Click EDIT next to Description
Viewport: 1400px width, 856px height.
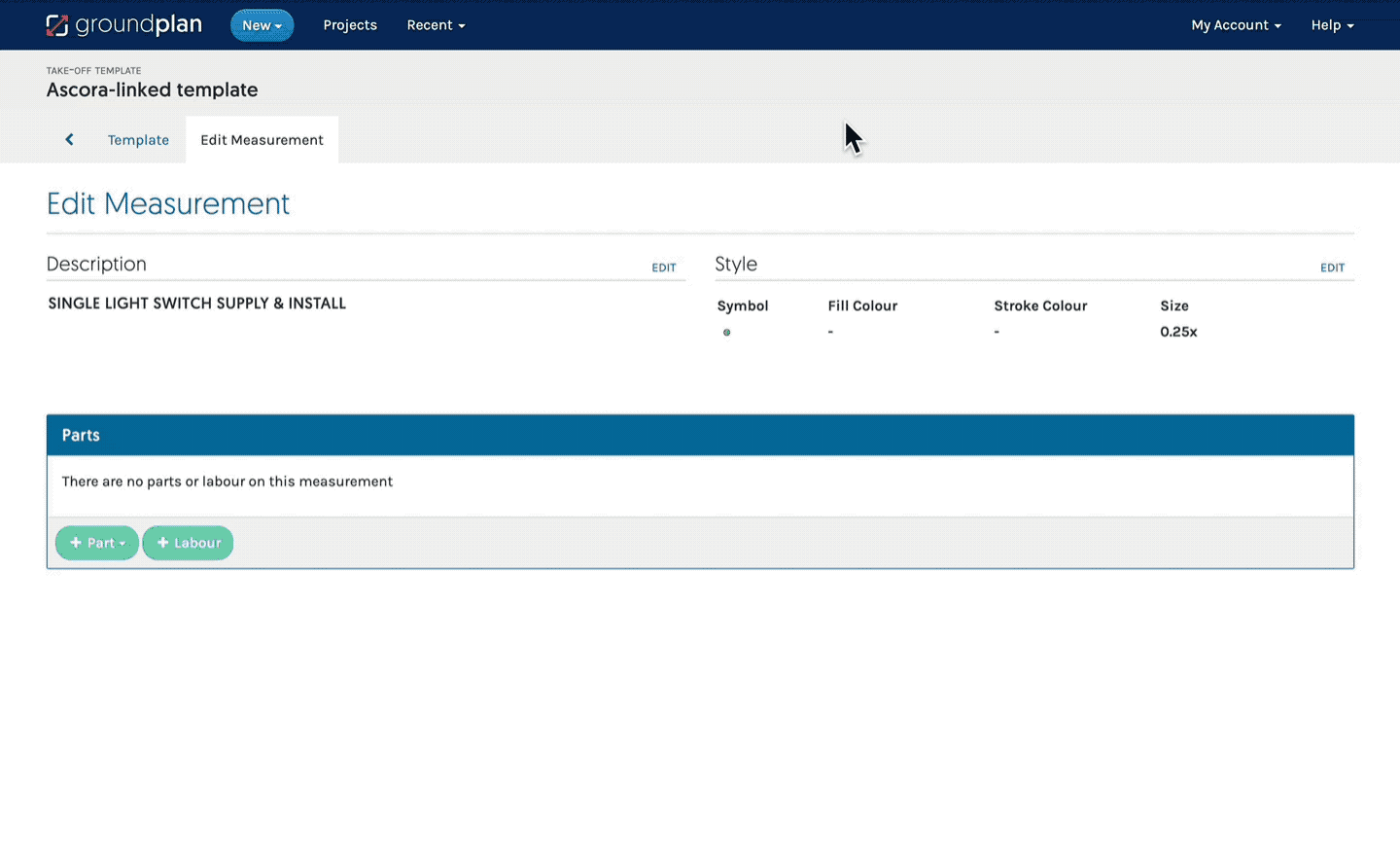tap(664, 267)
